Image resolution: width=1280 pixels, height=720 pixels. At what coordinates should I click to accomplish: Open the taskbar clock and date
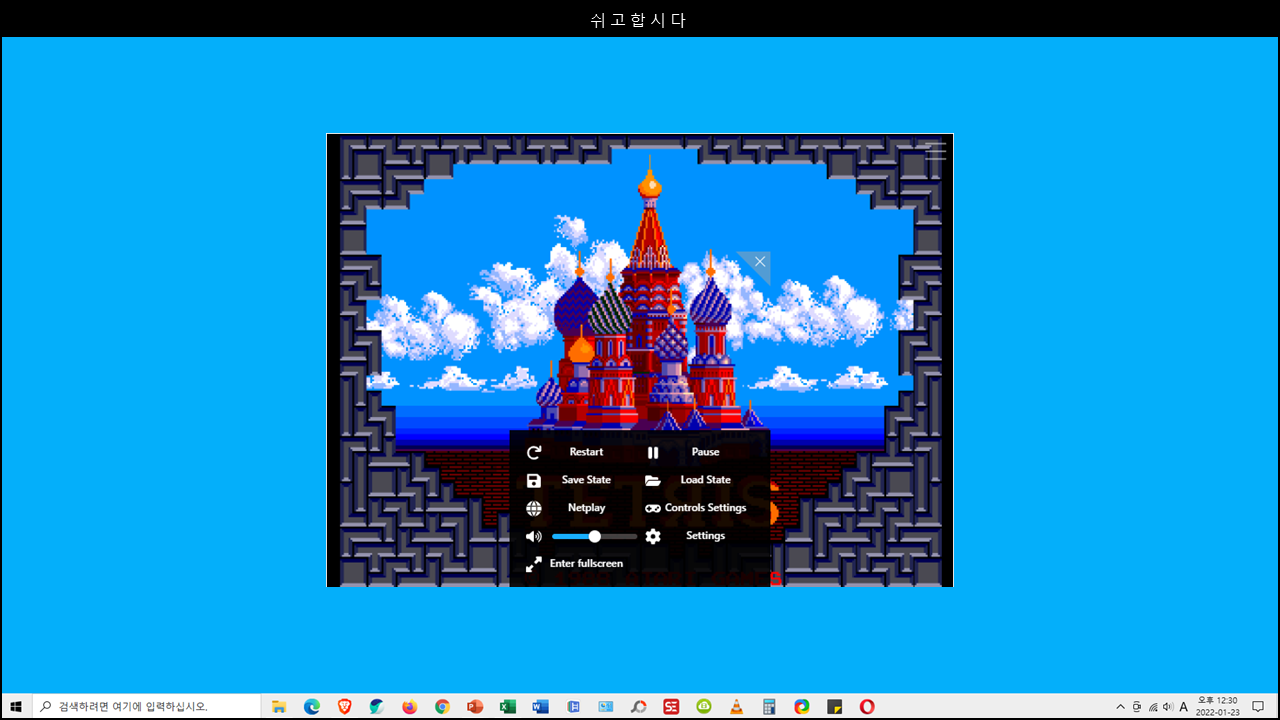pos(1217,707)
